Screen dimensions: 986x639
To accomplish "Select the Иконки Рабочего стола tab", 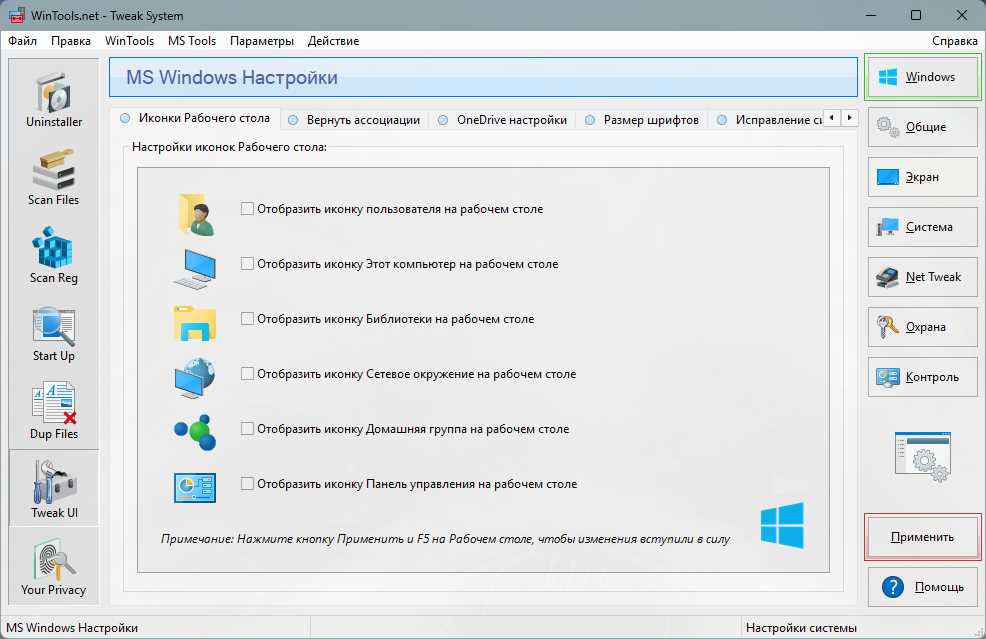I will pos(195,118).
